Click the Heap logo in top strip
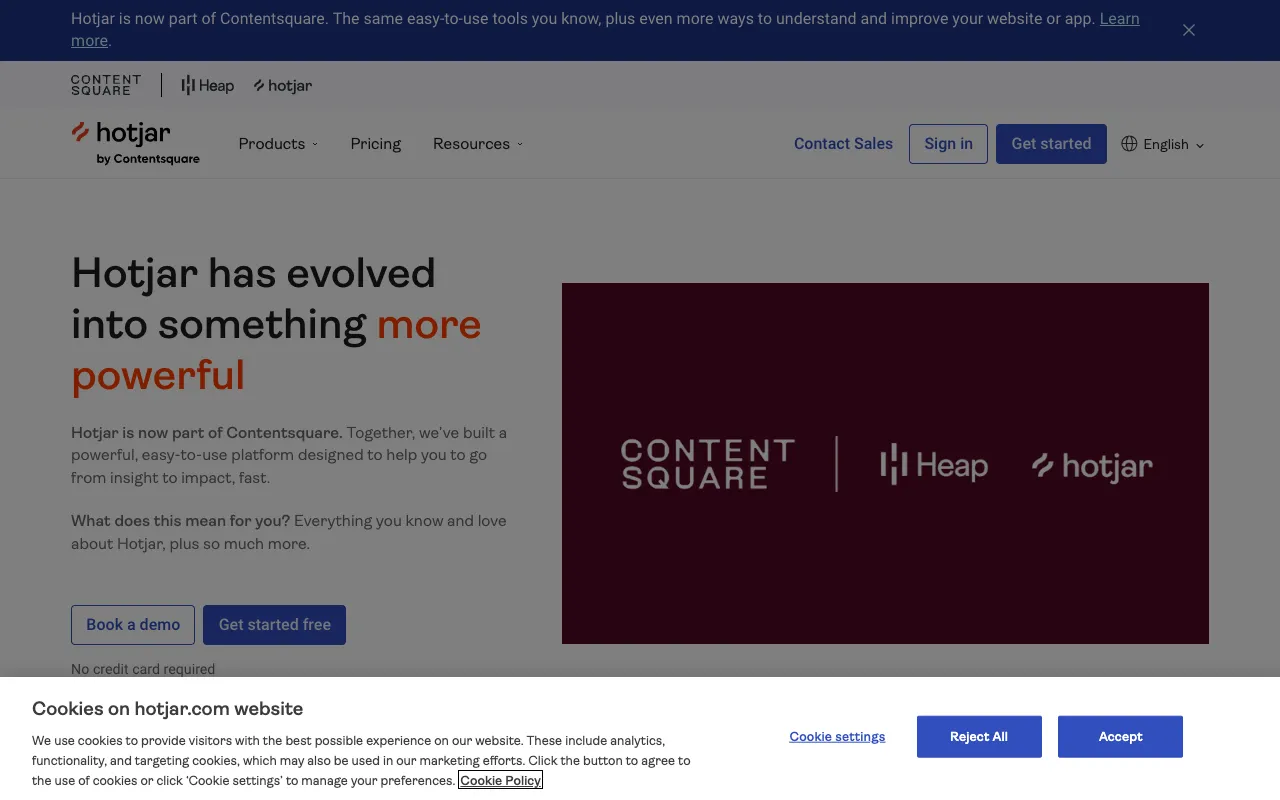Screen dimensions: 1280x800 point(207,85)
